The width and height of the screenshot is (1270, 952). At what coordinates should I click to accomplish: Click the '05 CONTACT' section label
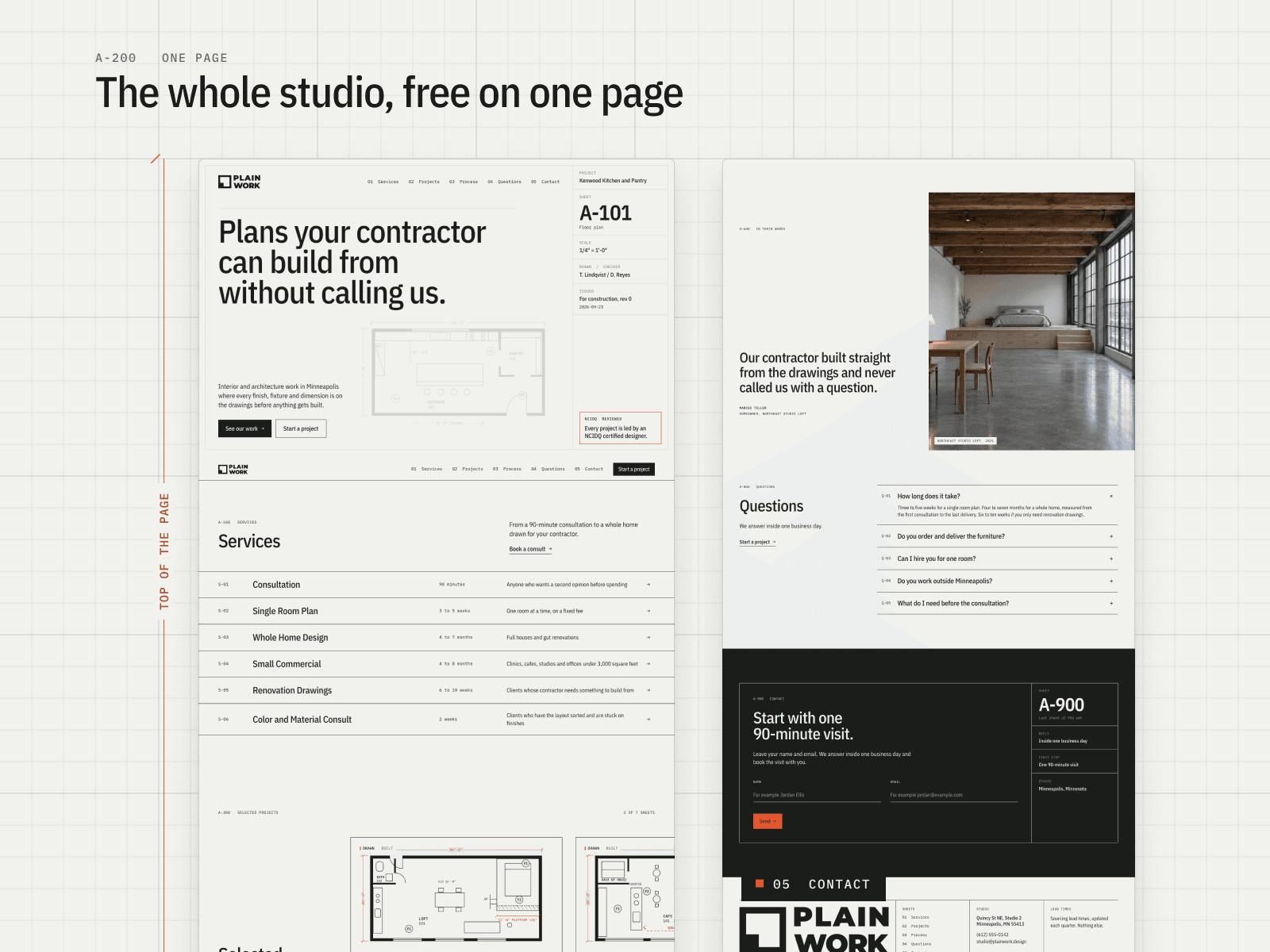[814, 885]
